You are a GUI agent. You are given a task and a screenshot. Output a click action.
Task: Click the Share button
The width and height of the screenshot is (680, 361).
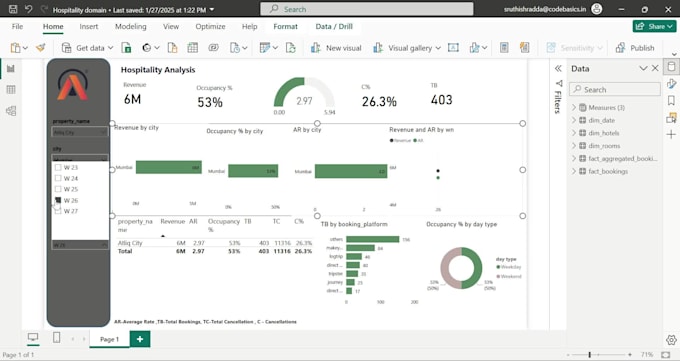coord(654,26)
